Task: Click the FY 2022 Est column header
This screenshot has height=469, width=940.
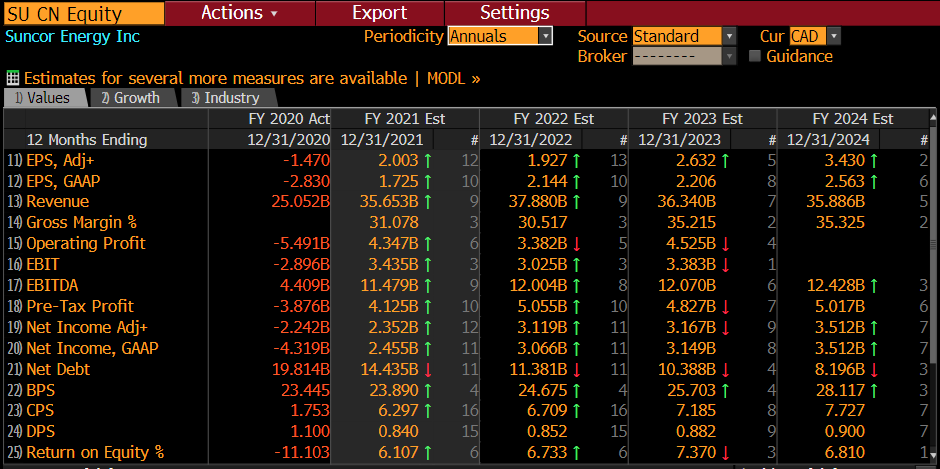Action: 554,119
